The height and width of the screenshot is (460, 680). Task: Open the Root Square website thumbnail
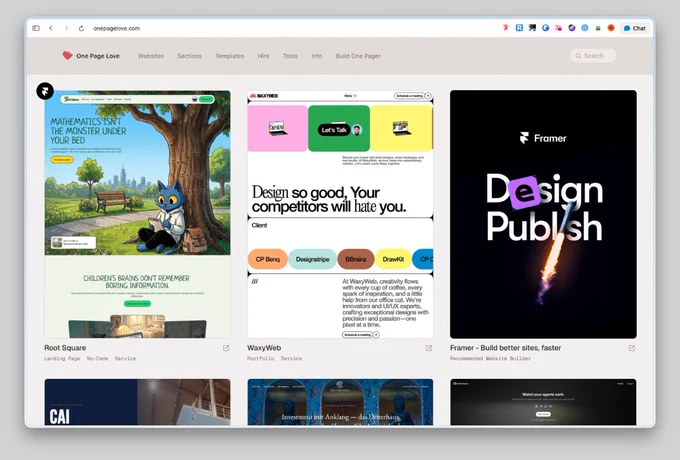click(137, 214)
